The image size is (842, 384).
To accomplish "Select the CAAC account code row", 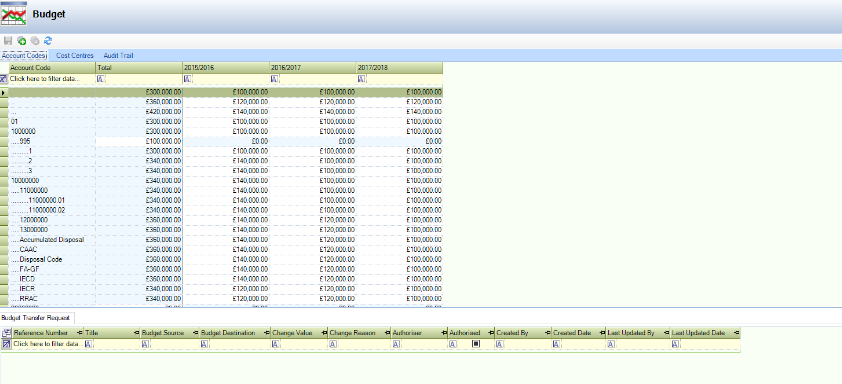I will [x=52, y=249].
